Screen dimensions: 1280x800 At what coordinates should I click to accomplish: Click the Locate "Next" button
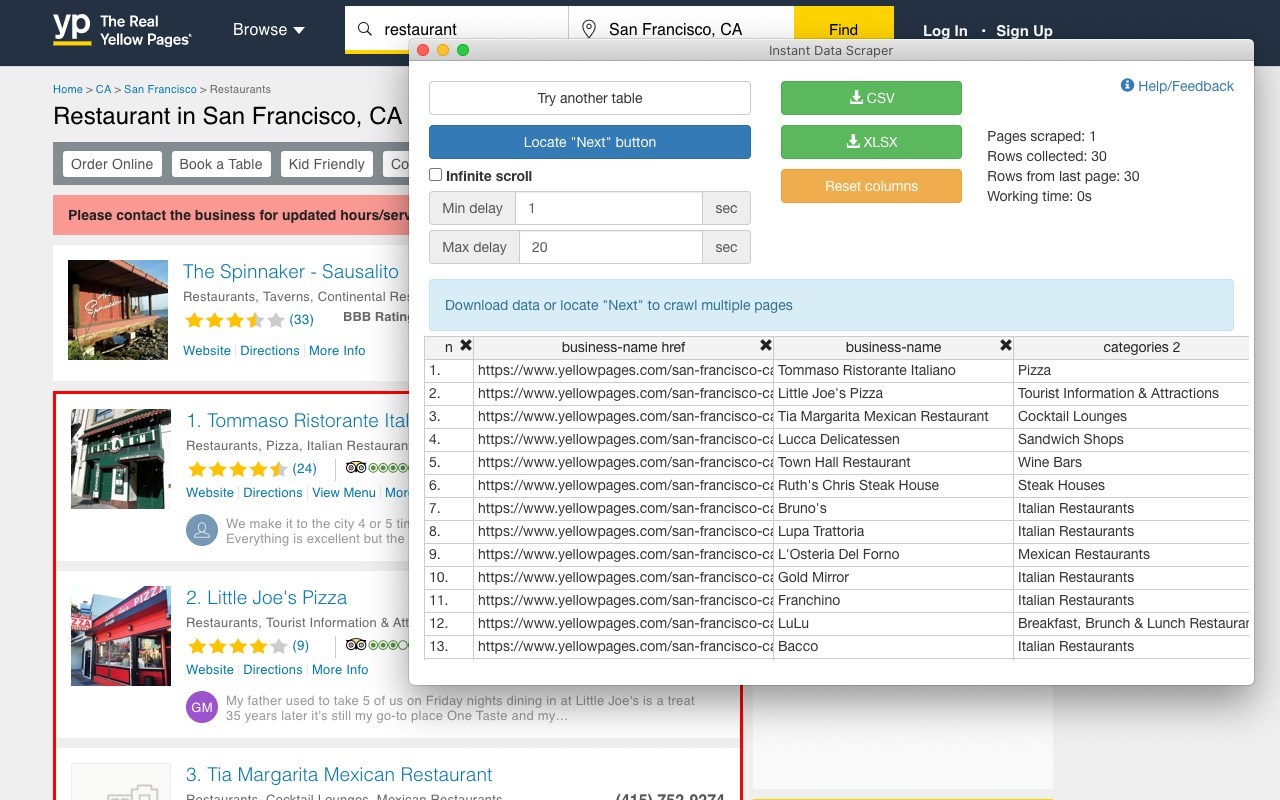click(590, 142)
